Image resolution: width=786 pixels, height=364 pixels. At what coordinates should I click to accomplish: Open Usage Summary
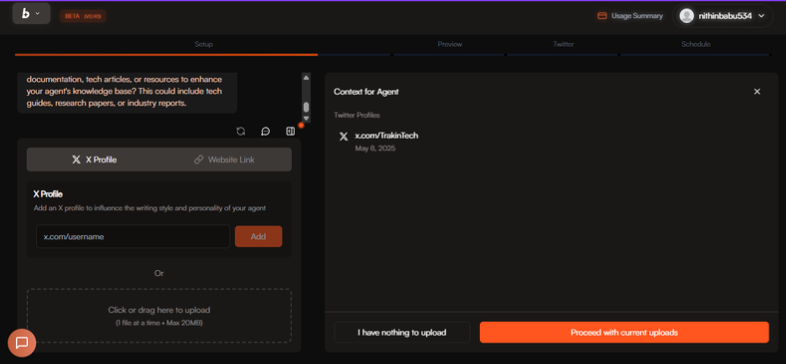630,16
